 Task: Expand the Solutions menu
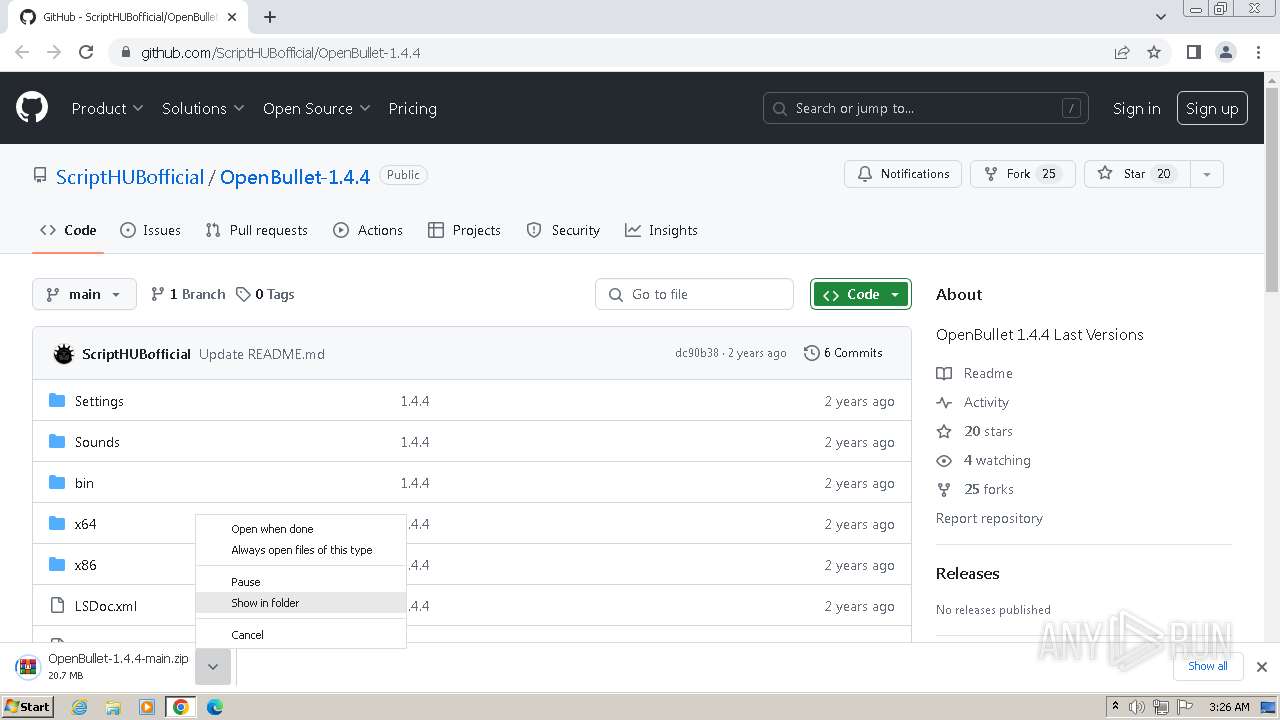(203, 108)
